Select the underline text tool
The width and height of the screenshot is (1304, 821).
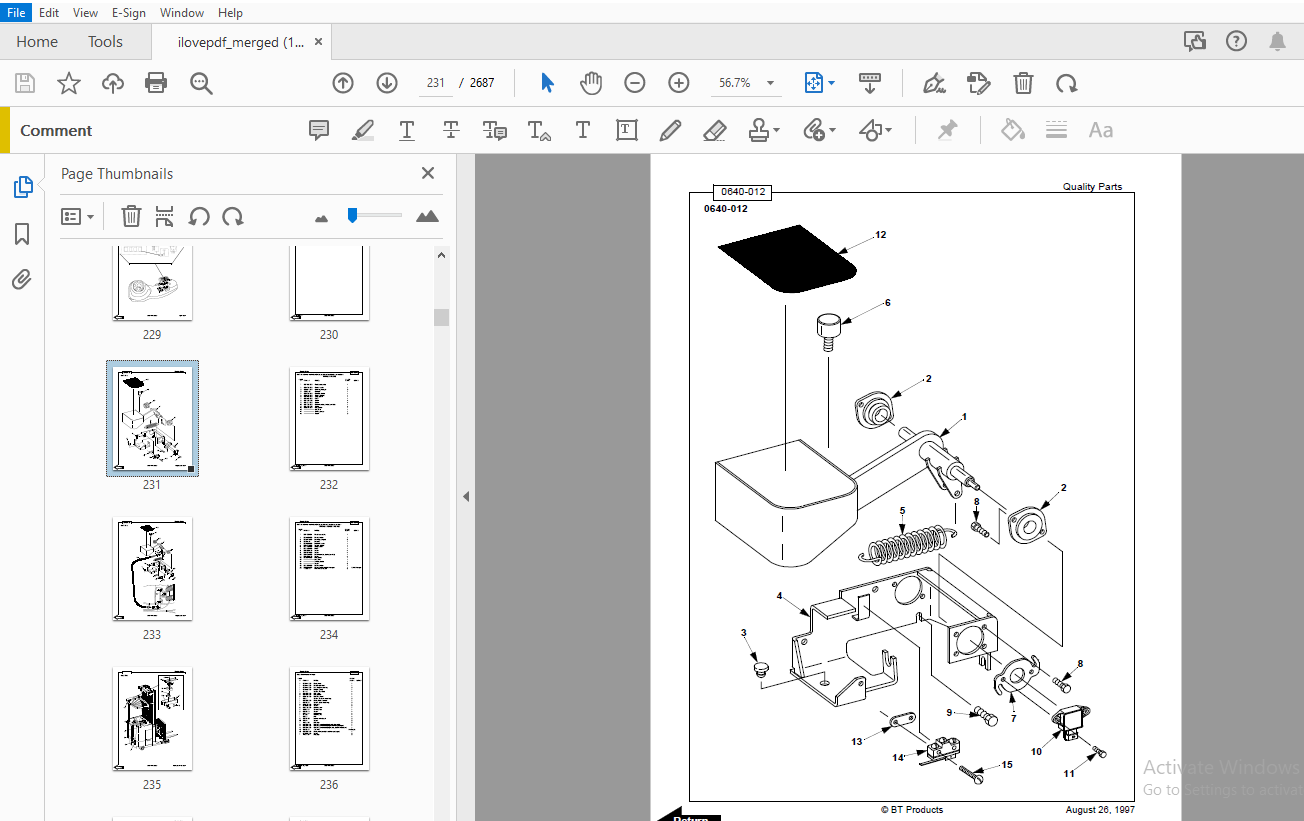pos(407,130)
